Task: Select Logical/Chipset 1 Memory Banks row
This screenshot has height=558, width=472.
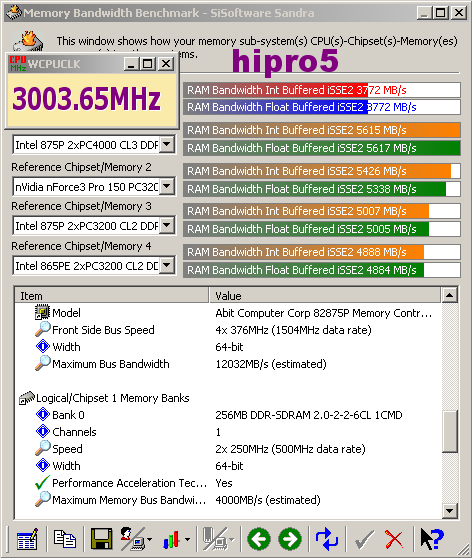Action: click(x=228, y=398)
